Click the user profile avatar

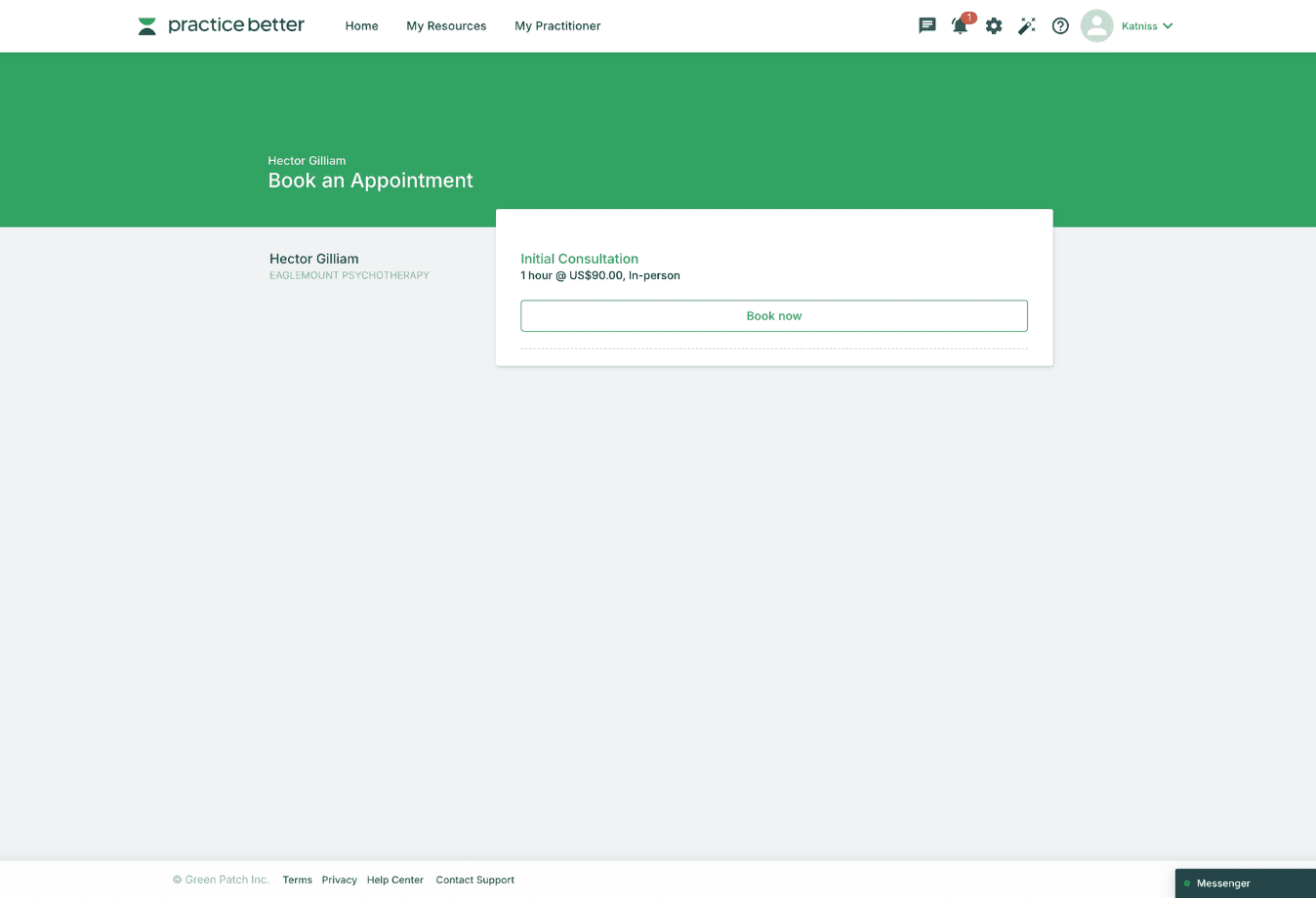coord(1096,26)
